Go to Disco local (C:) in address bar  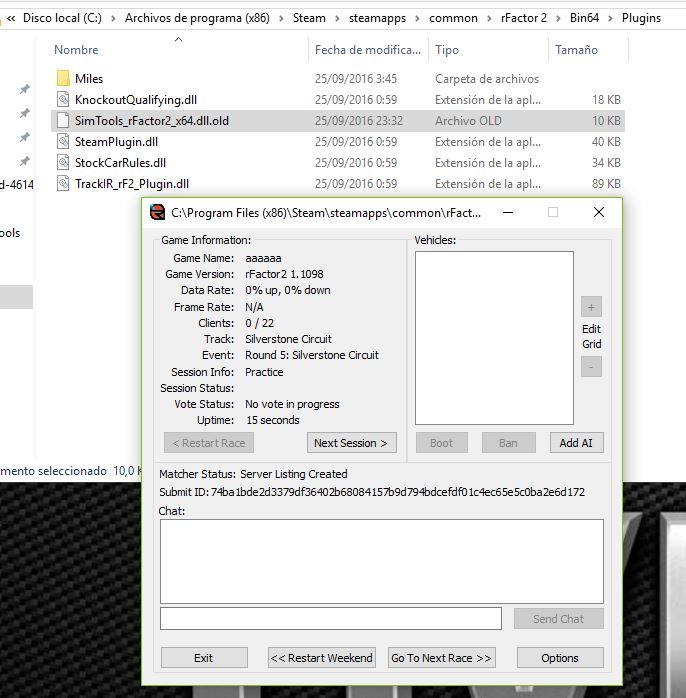[62, 18]
